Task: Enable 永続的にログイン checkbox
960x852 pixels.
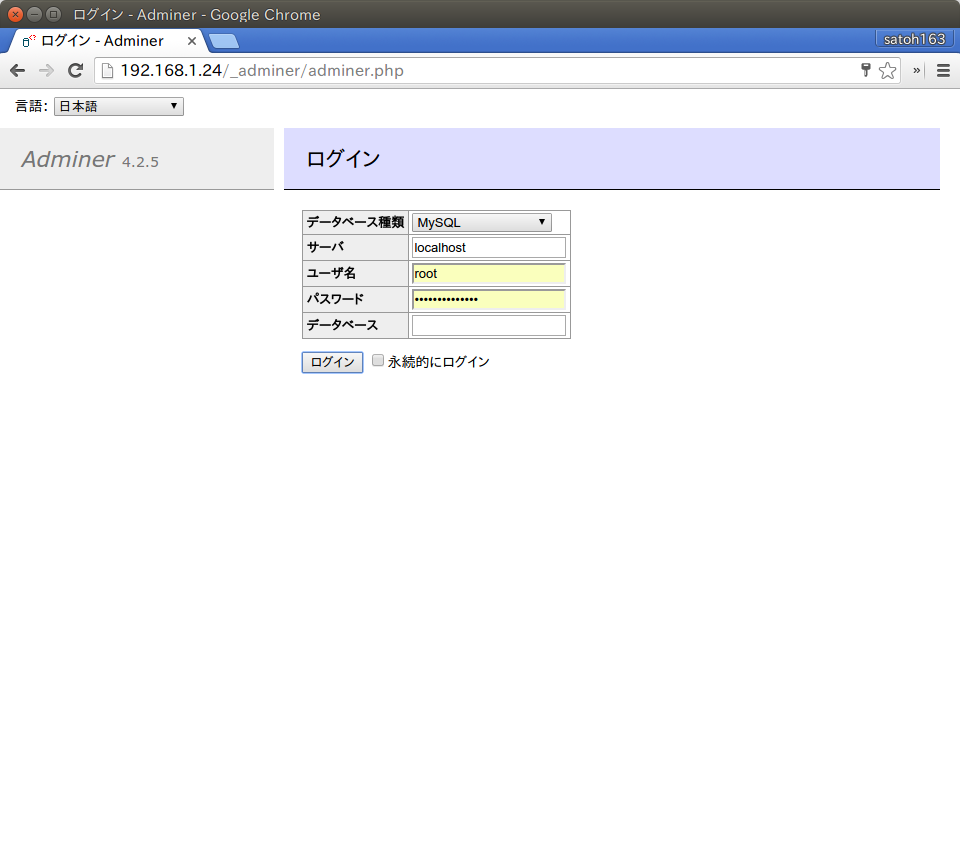Action: point(378,361)
